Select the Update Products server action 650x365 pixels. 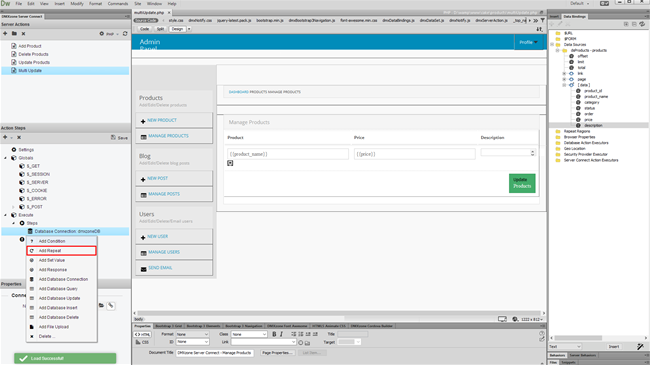point(34,62)
